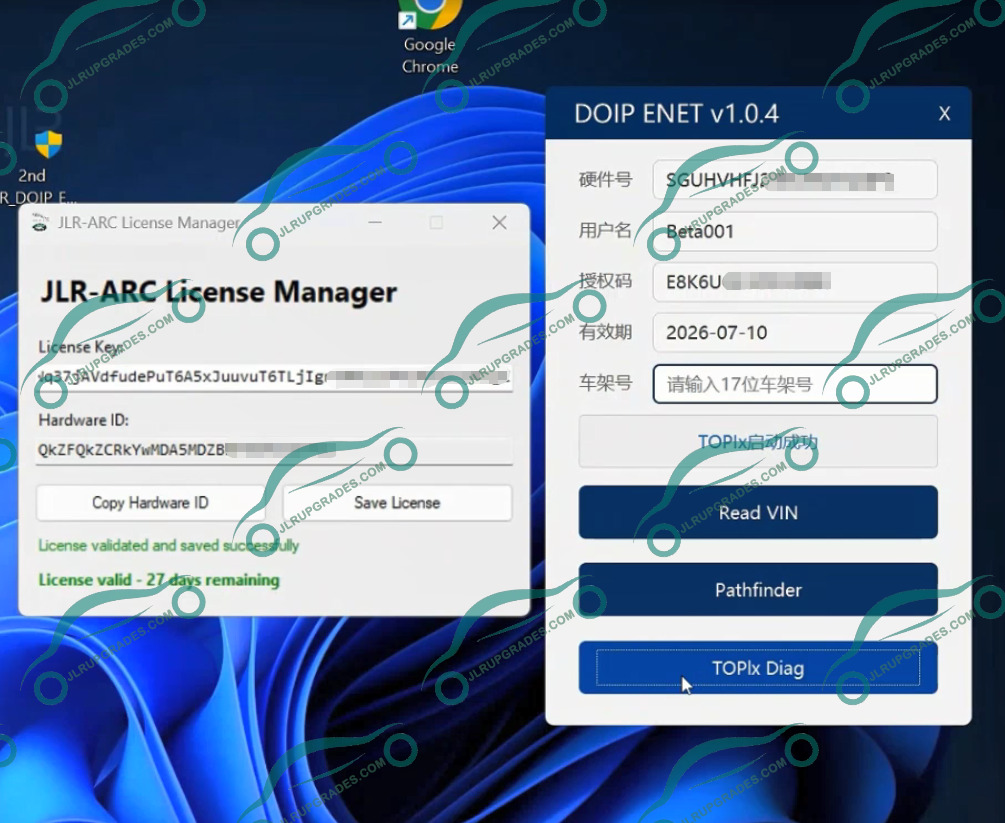Image resolution: width=1005 pixels, height=823 pixels.
Task: Launch Pathfinder from DOIP ENET
Action: click(758, 590)
